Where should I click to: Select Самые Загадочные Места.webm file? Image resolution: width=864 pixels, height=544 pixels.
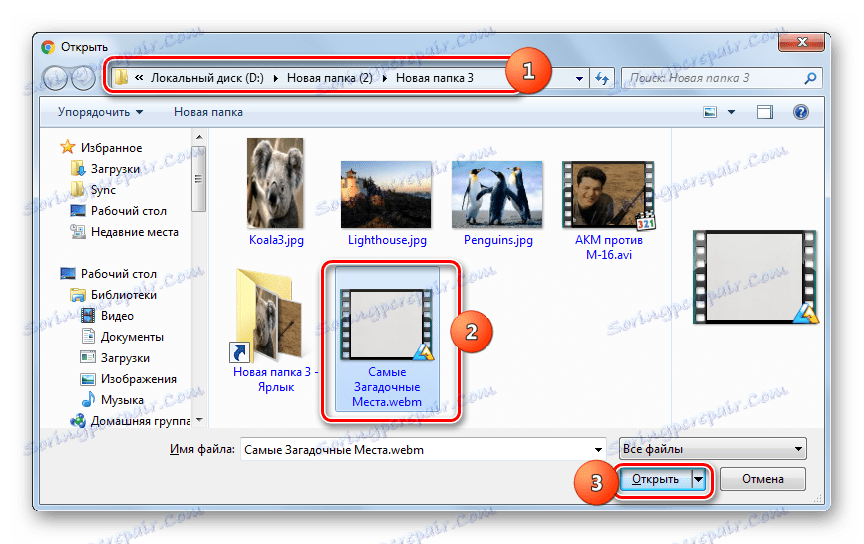tap(387, 340)
